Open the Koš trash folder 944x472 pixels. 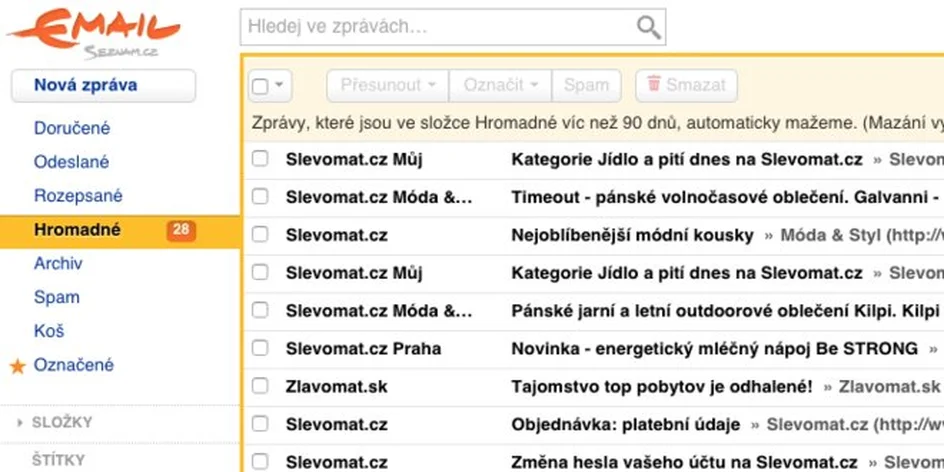[49, 331]
